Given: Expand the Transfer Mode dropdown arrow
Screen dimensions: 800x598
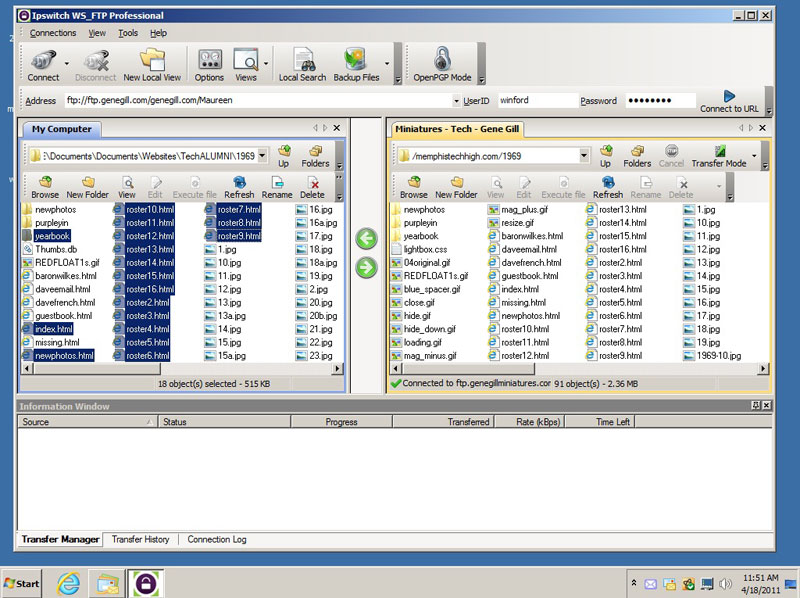Looking at the screenshot, I should point(754,156).
